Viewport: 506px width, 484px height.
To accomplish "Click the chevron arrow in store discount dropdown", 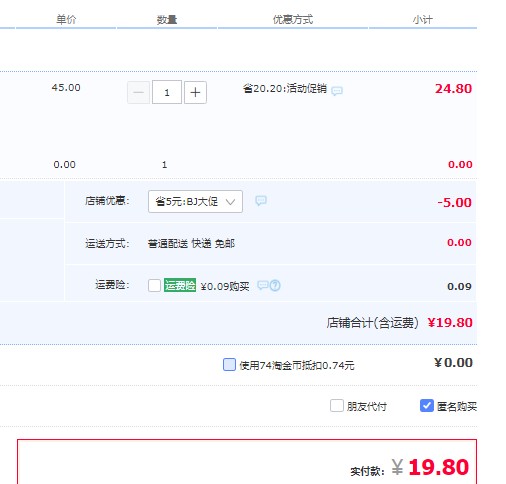I will pyautogui.click(x=230, y=202).
